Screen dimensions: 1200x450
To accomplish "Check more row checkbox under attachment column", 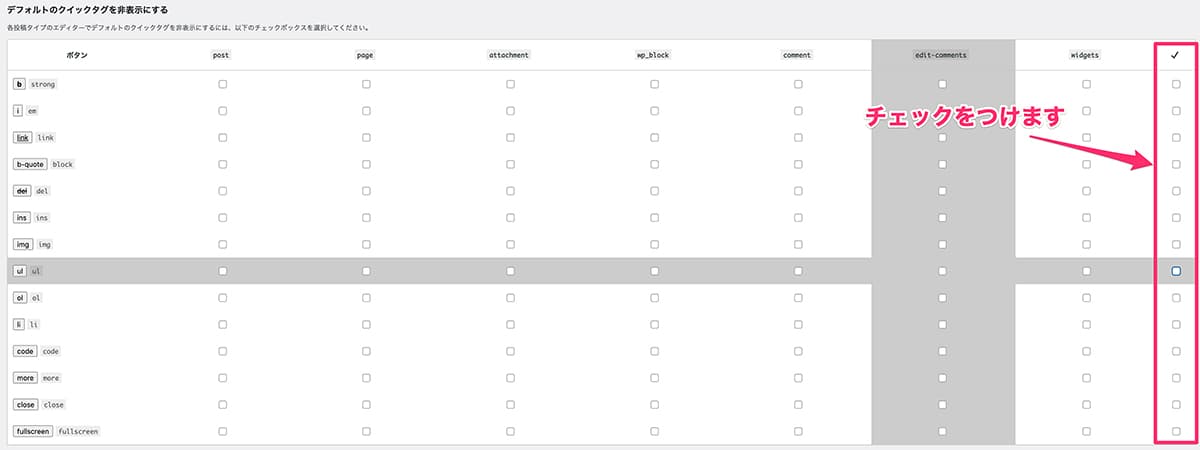I will [510, 378].
